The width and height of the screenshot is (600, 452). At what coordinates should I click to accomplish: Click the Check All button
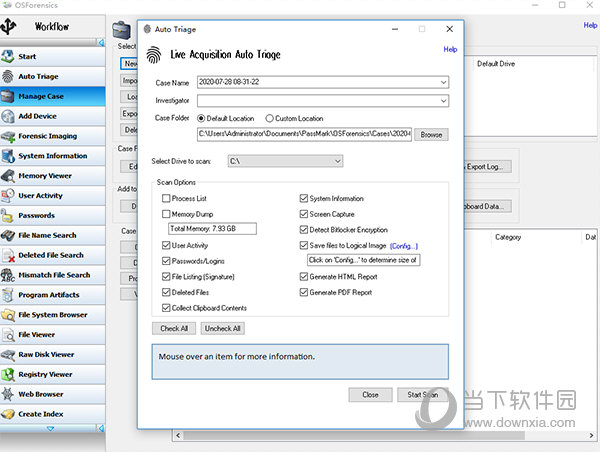[174, 328]
